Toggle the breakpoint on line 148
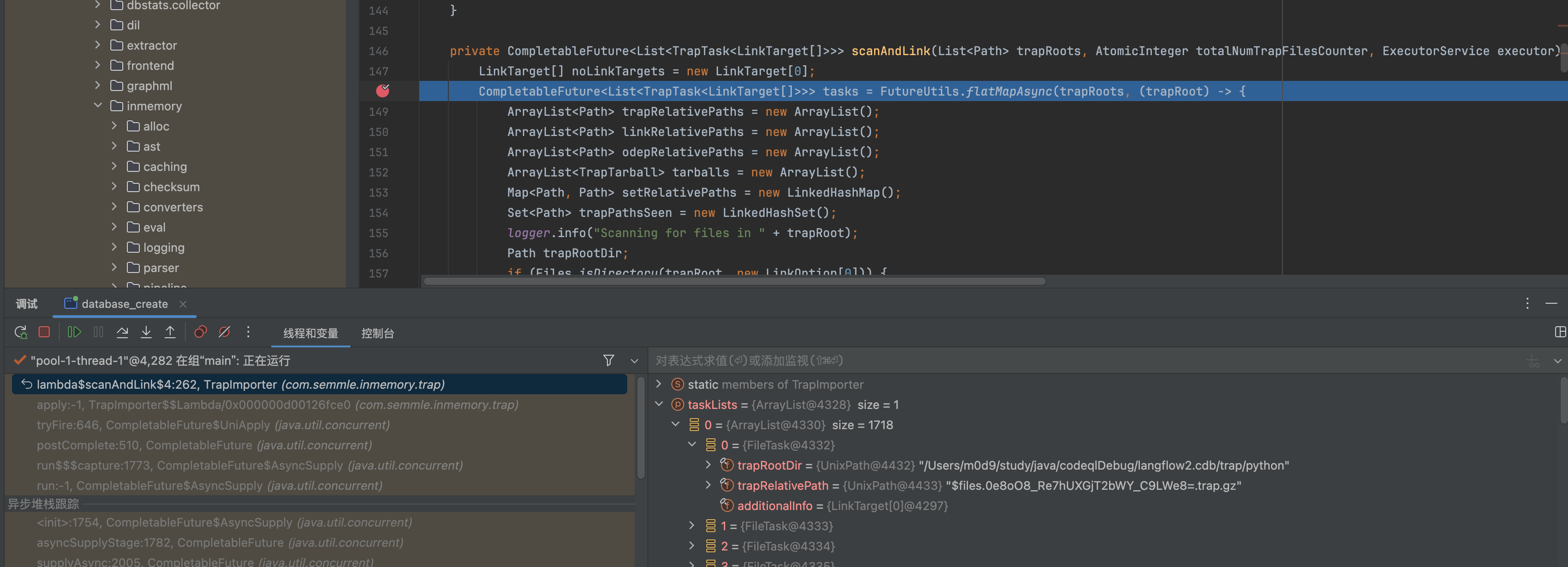Screen dimensions: 1568x567 click(382, 91)
